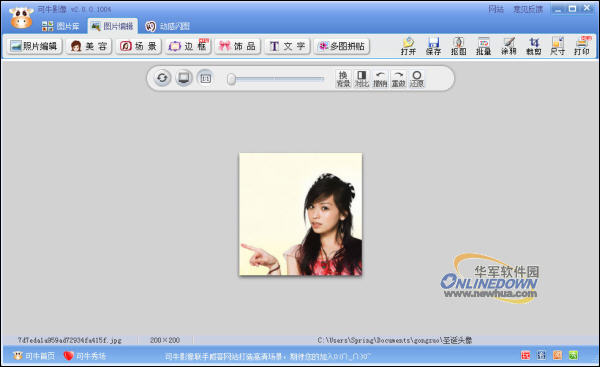Print the photo with 打印 icon

[x=582, y=46]
